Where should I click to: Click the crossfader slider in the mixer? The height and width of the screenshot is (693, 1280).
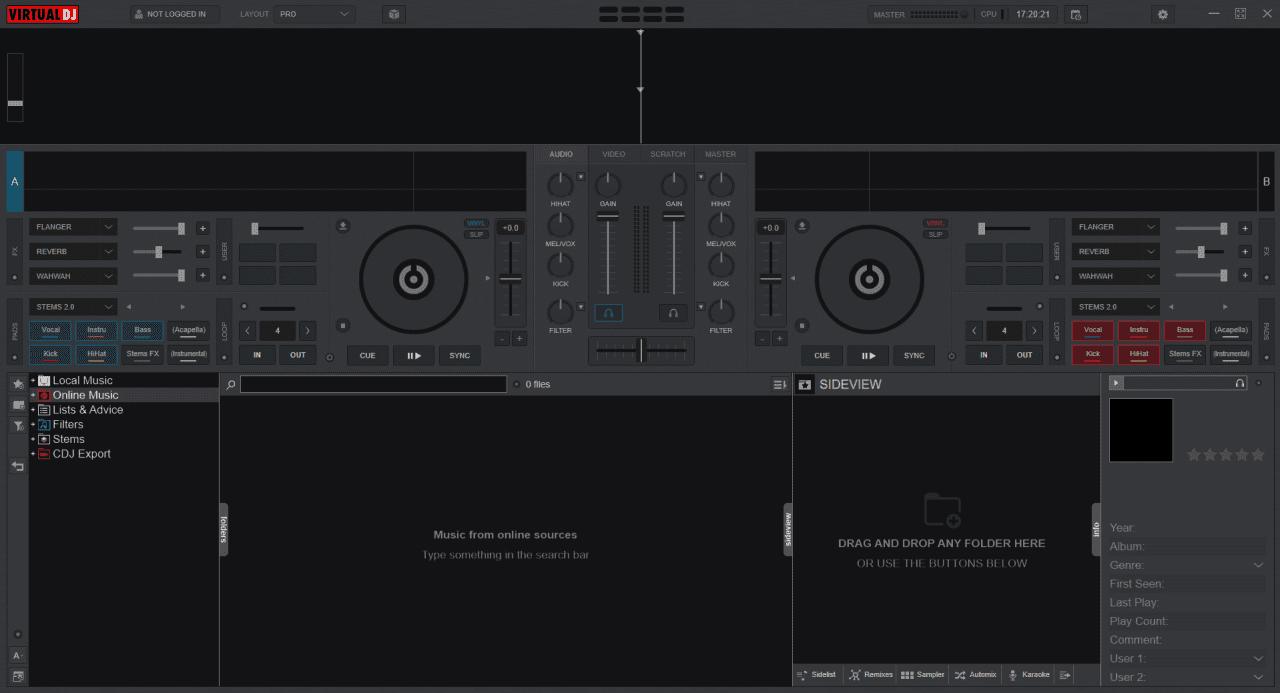(640, 350)
